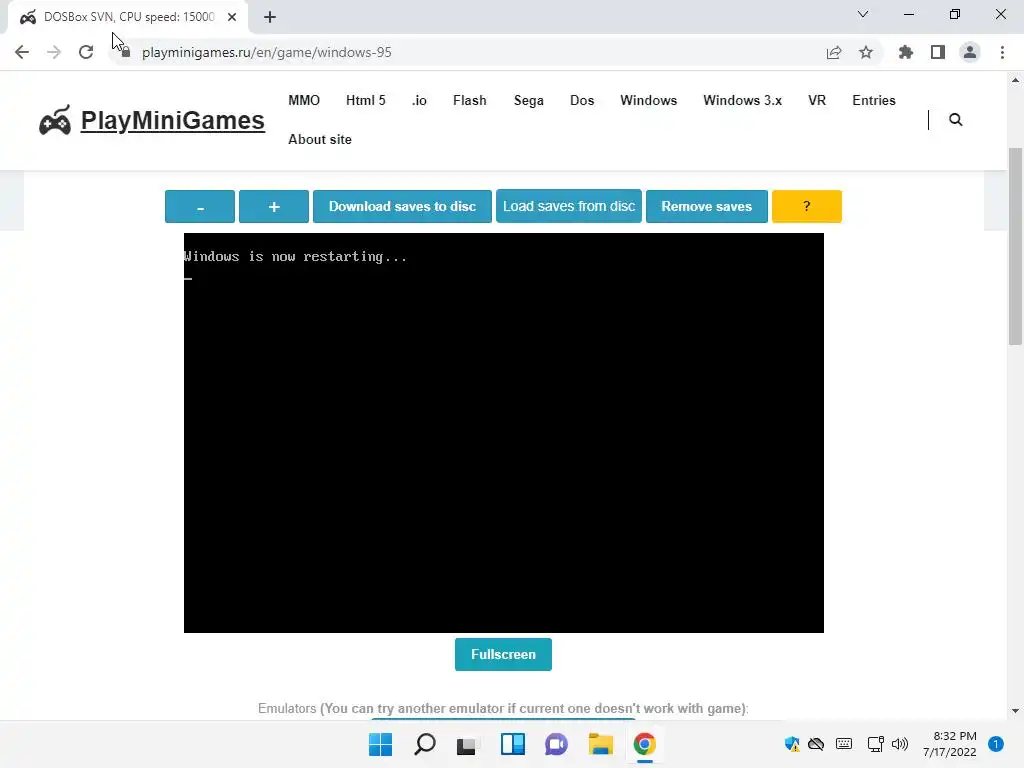
Task: Open Windows Start menu
Action: click(380, 744)
